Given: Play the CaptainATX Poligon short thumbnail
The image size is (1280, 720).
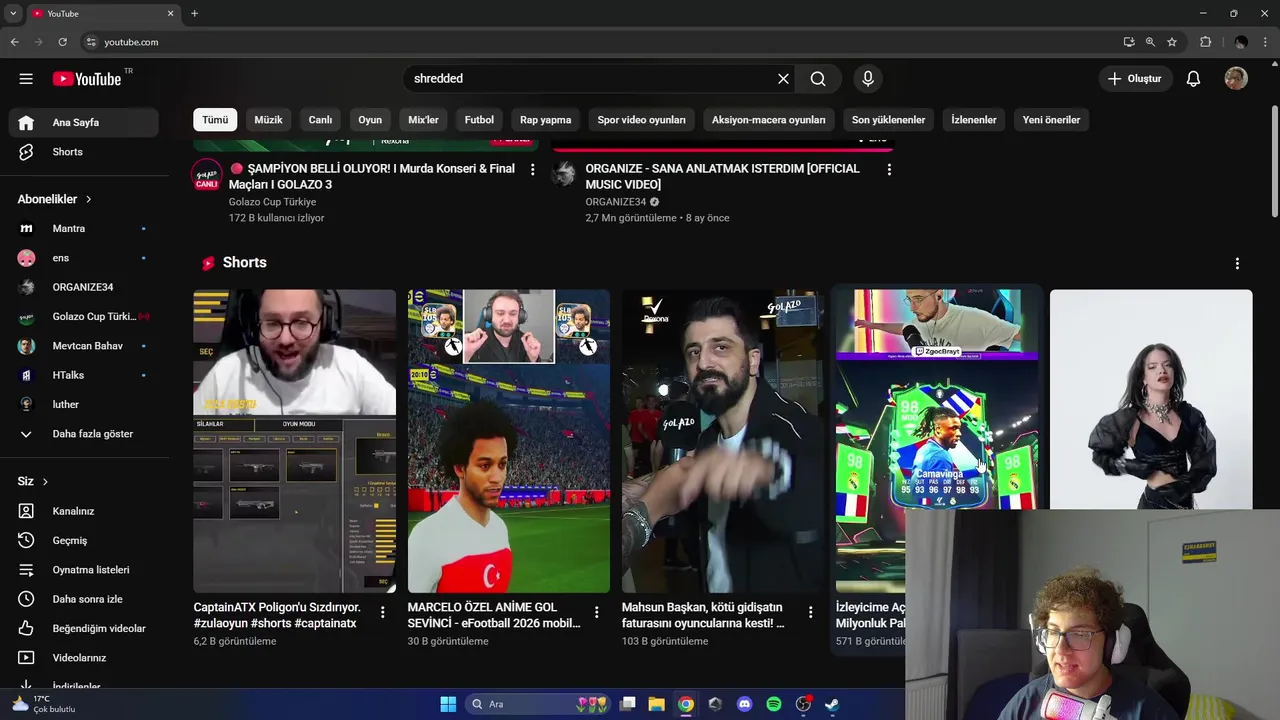Looking at the screenshot, I should [x=294, y=441].
